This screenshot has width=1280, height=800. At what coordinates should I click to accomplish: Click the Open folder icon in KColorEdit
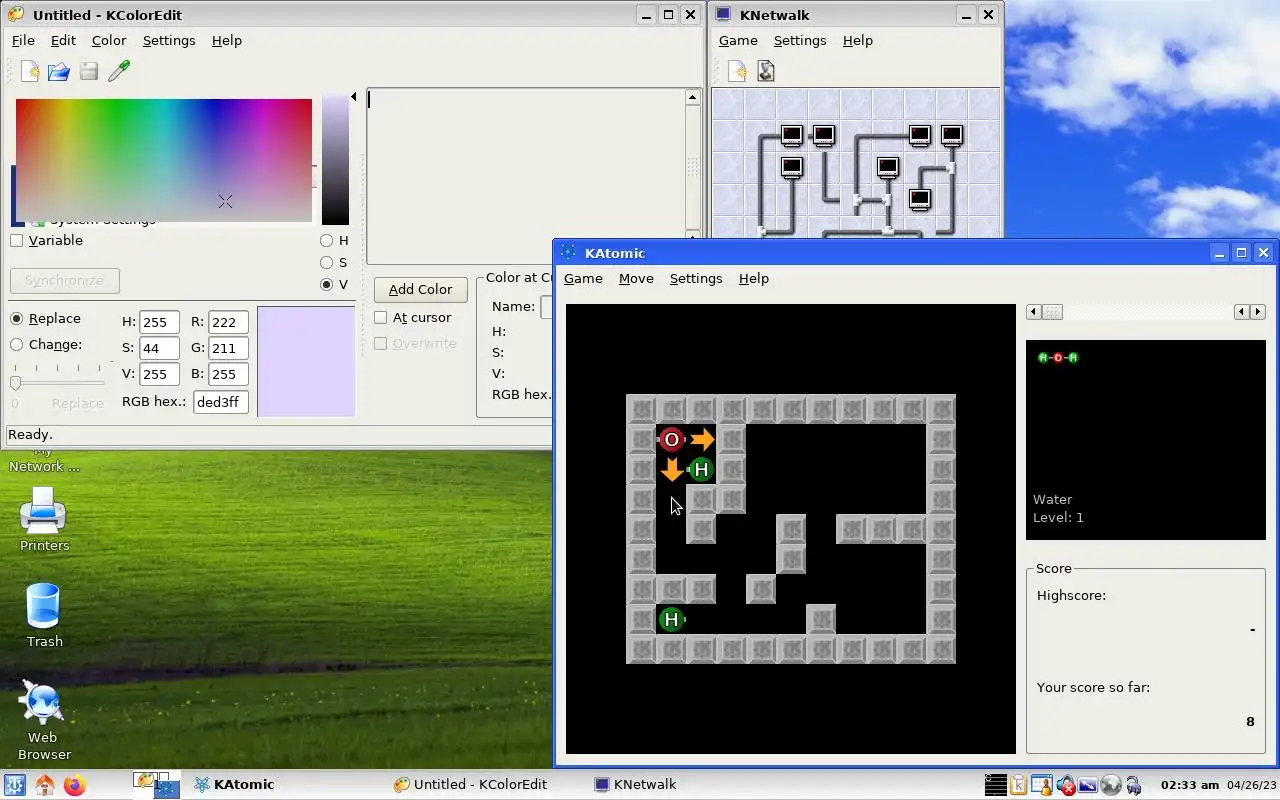coord(59,71)
